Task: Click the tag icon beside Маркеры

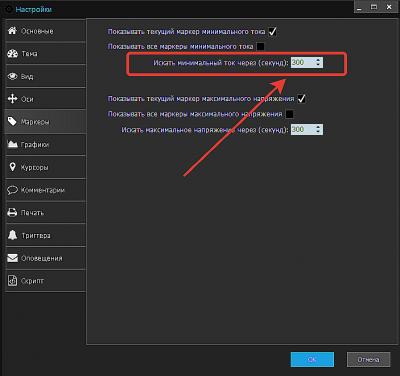Action: click(x=12, y=122)
